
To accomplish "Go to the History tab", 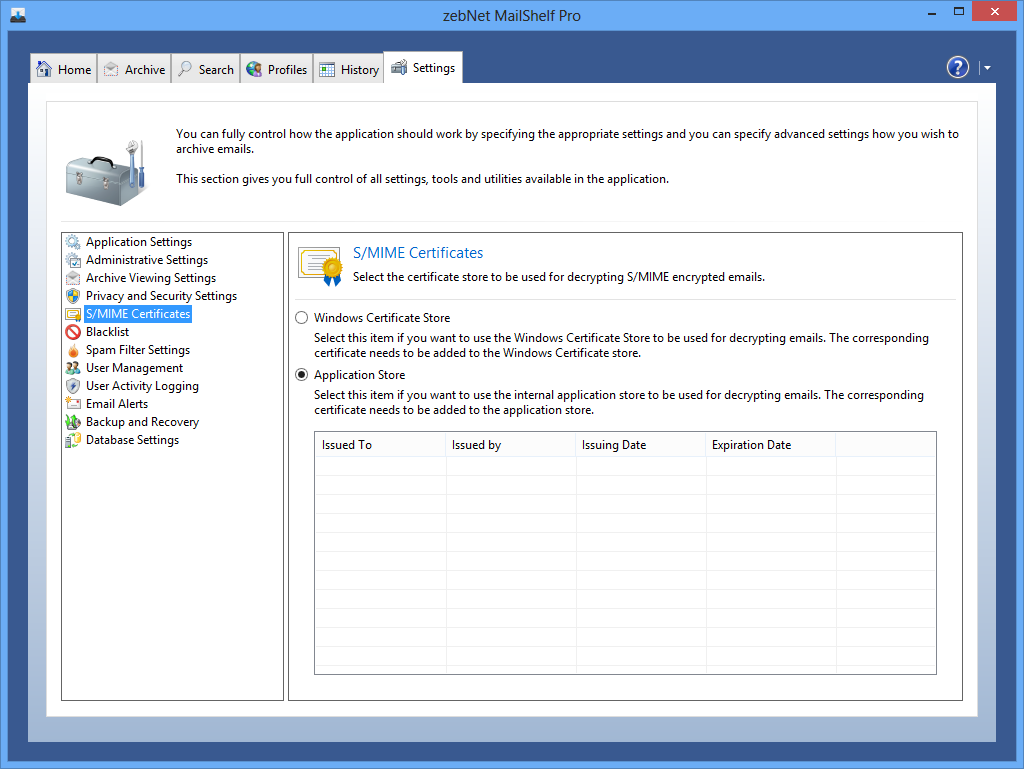I will coord(349,69).
